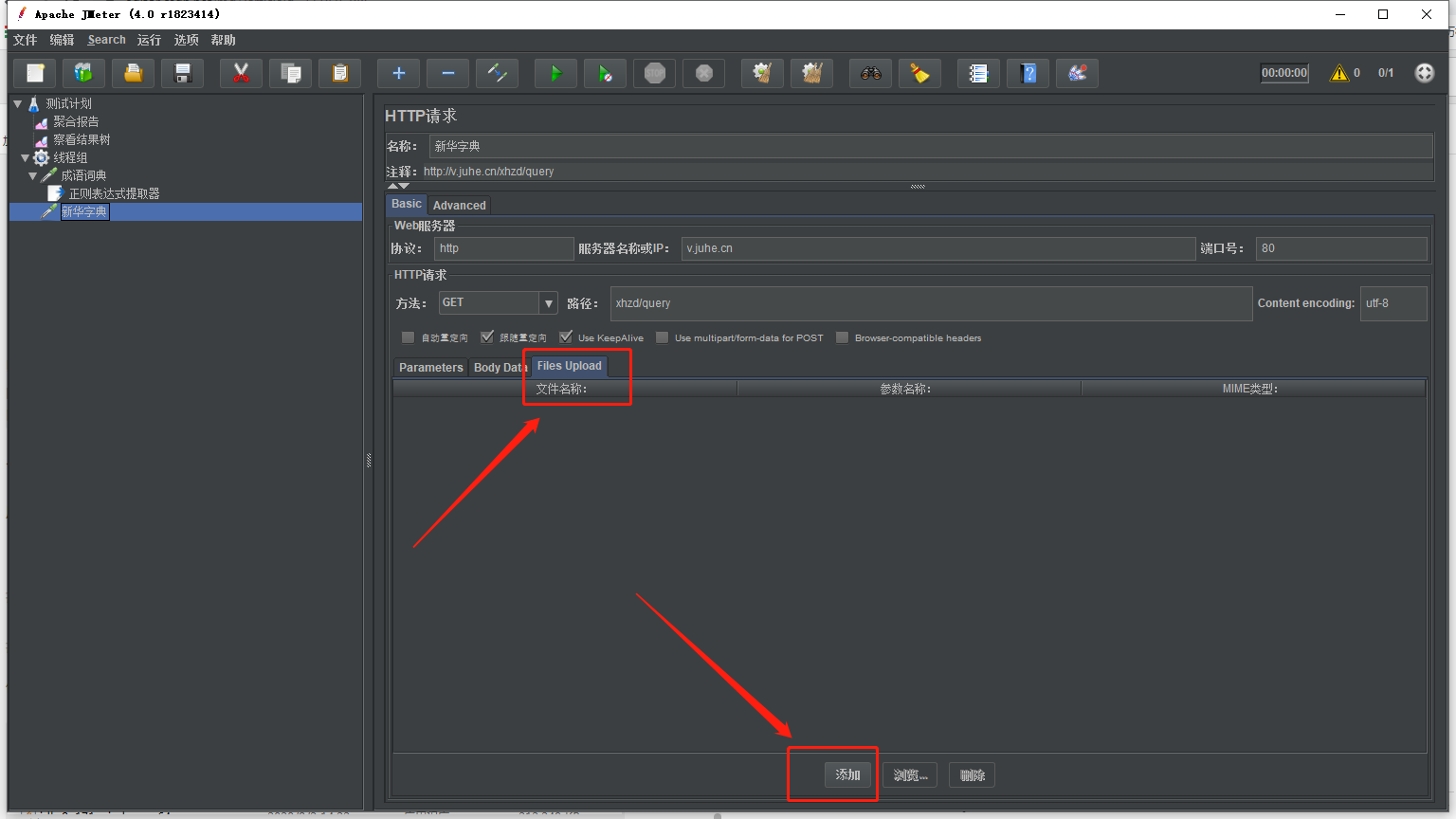The height and width of the screenshot is (819, 1456).
Task: Toggle the Use KeepAlive checkbox
Action: click(x=566, y=337)
